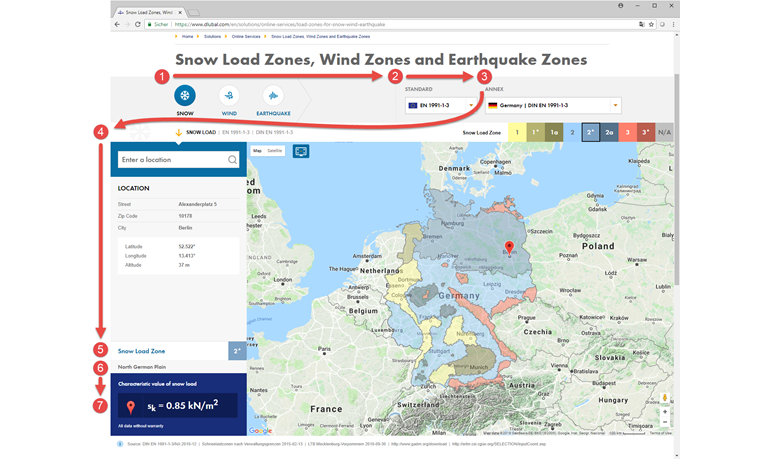The height and width of the screenshot is (459, 760).
Task: Click the SNOW LOAD label text
Action: (201, 132)
